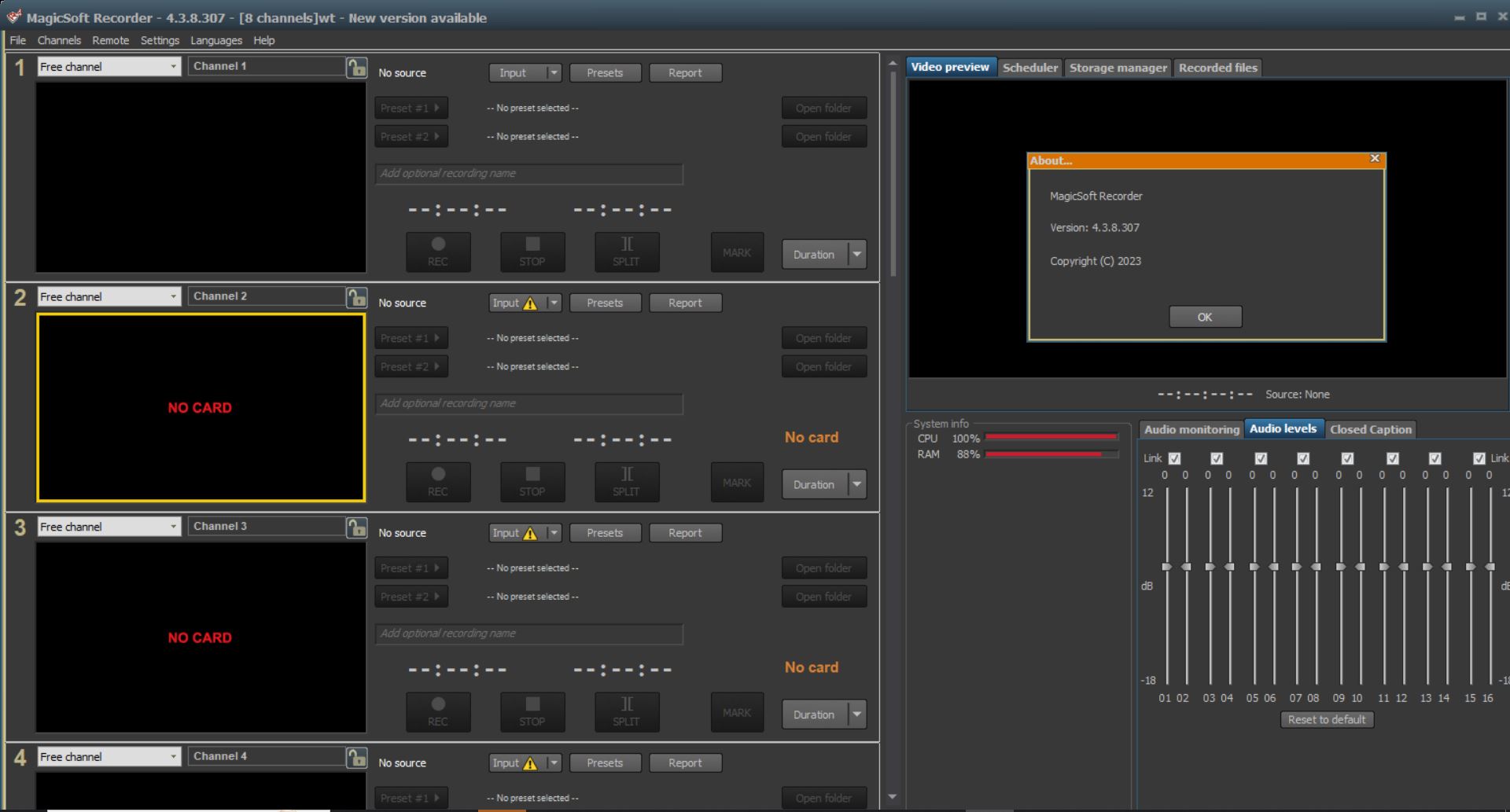
Task: Toggle the Link checkbox for channels 11 12
Action: click(x=1393, y=458)
